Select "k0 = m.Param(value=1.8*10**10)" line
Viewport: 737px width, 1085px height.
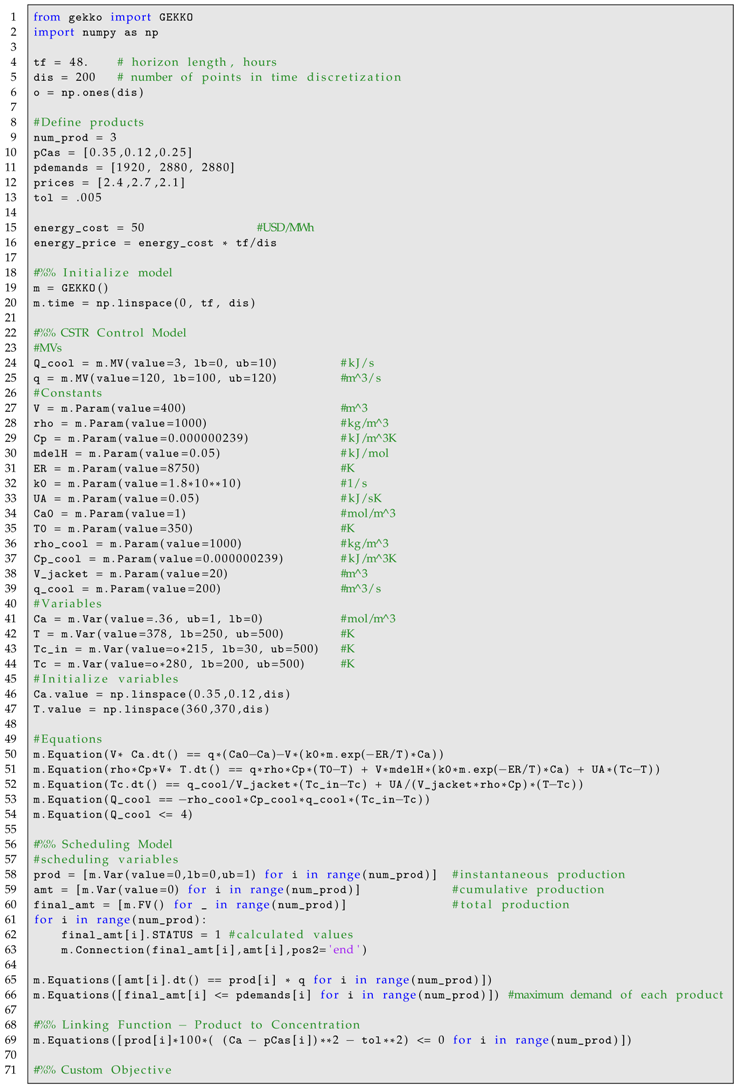137,484
